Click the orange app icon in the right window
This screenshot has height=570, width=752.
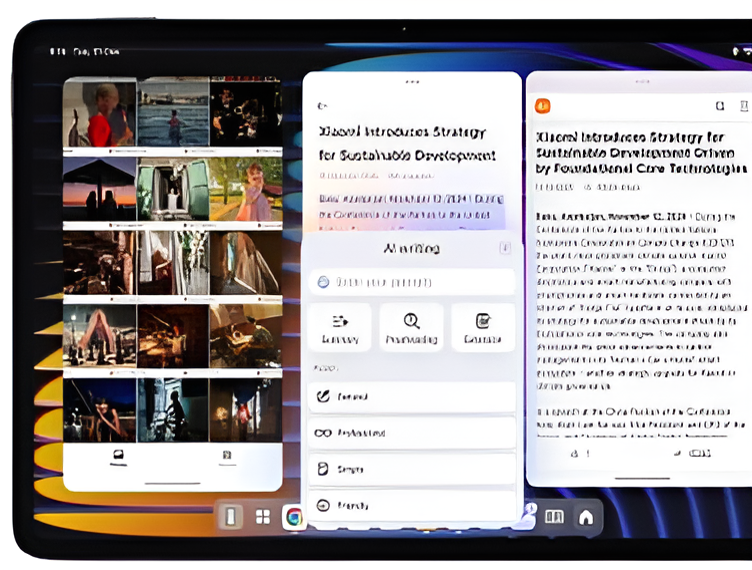pos(542,105)
